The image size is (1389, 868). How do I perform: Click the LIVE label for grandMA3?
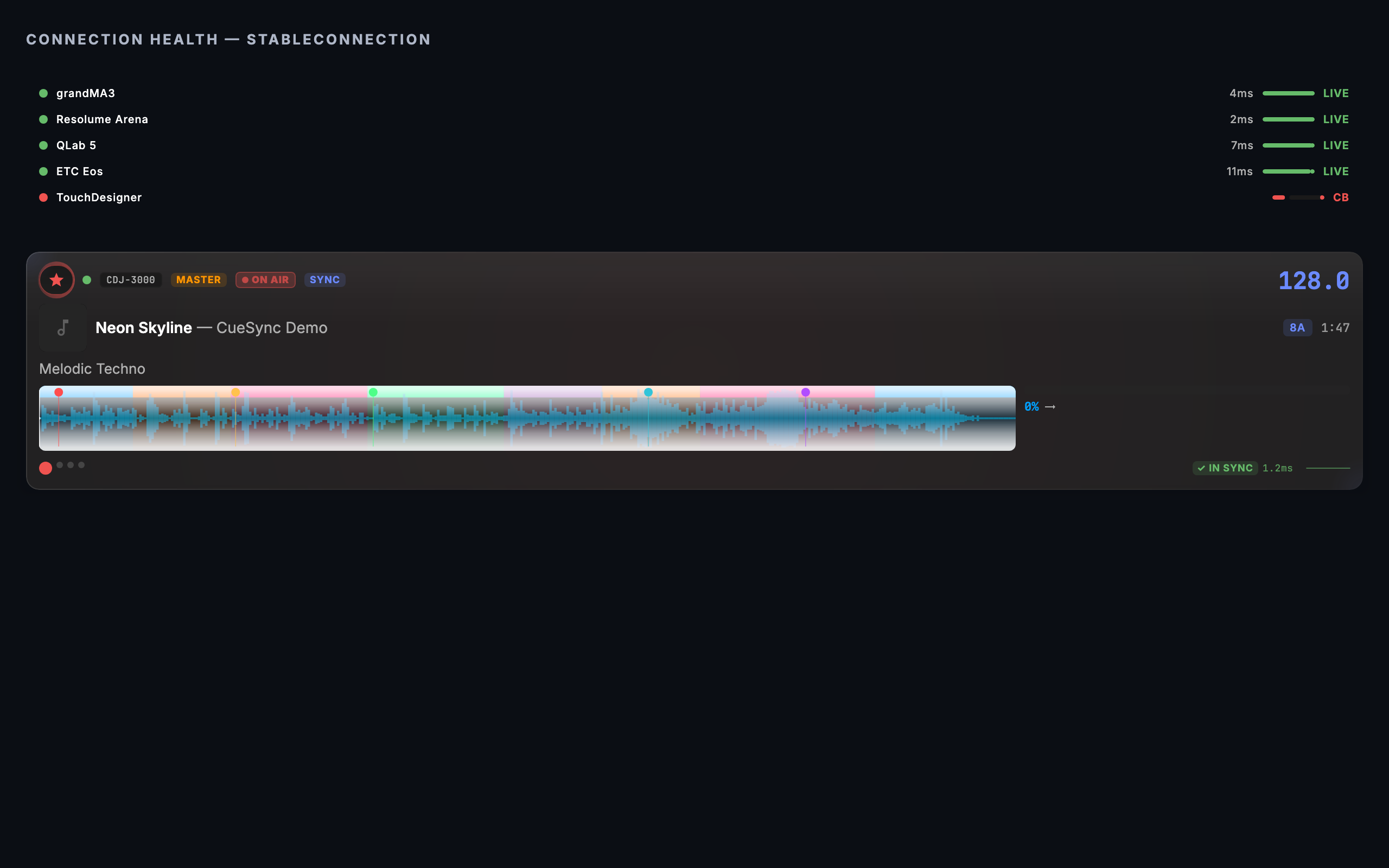1336,93
